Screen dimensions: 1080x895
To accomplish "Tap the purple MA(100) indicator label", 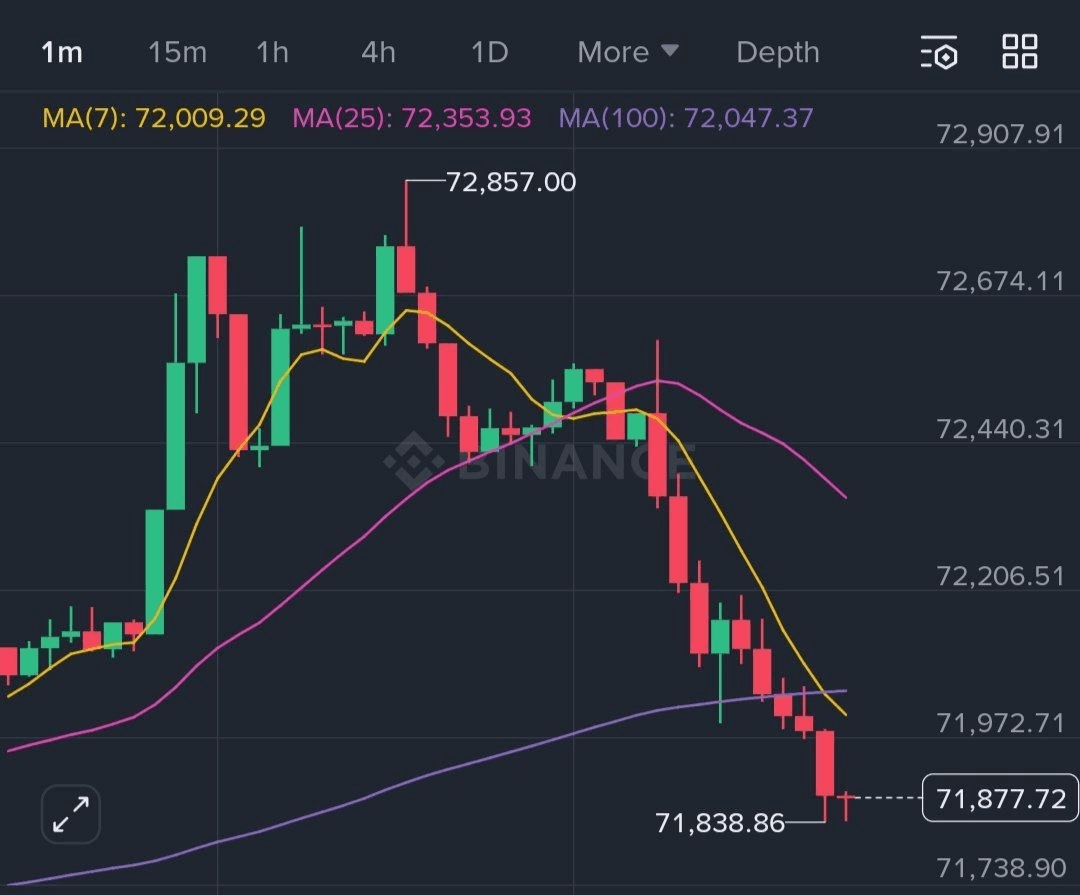I will [x=686, y=119].
